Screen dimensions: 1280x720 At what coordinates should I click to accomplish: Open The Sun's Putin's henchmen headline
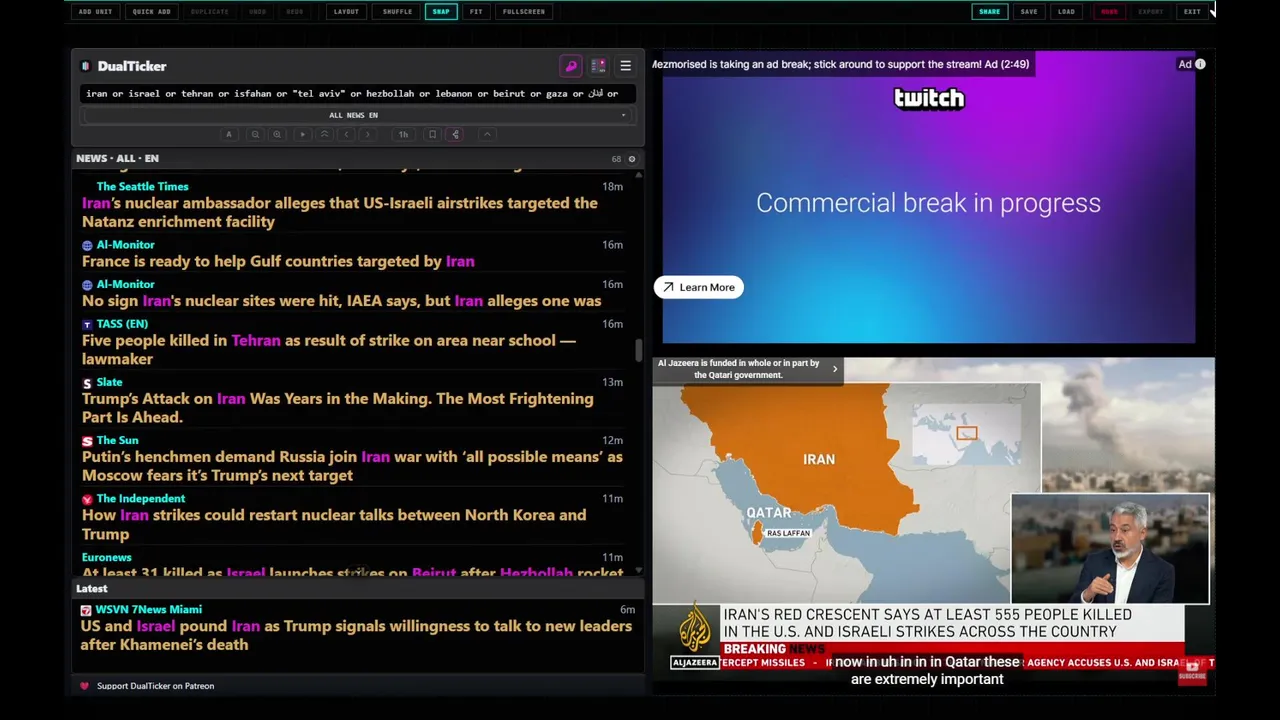[x=352, y=466]
